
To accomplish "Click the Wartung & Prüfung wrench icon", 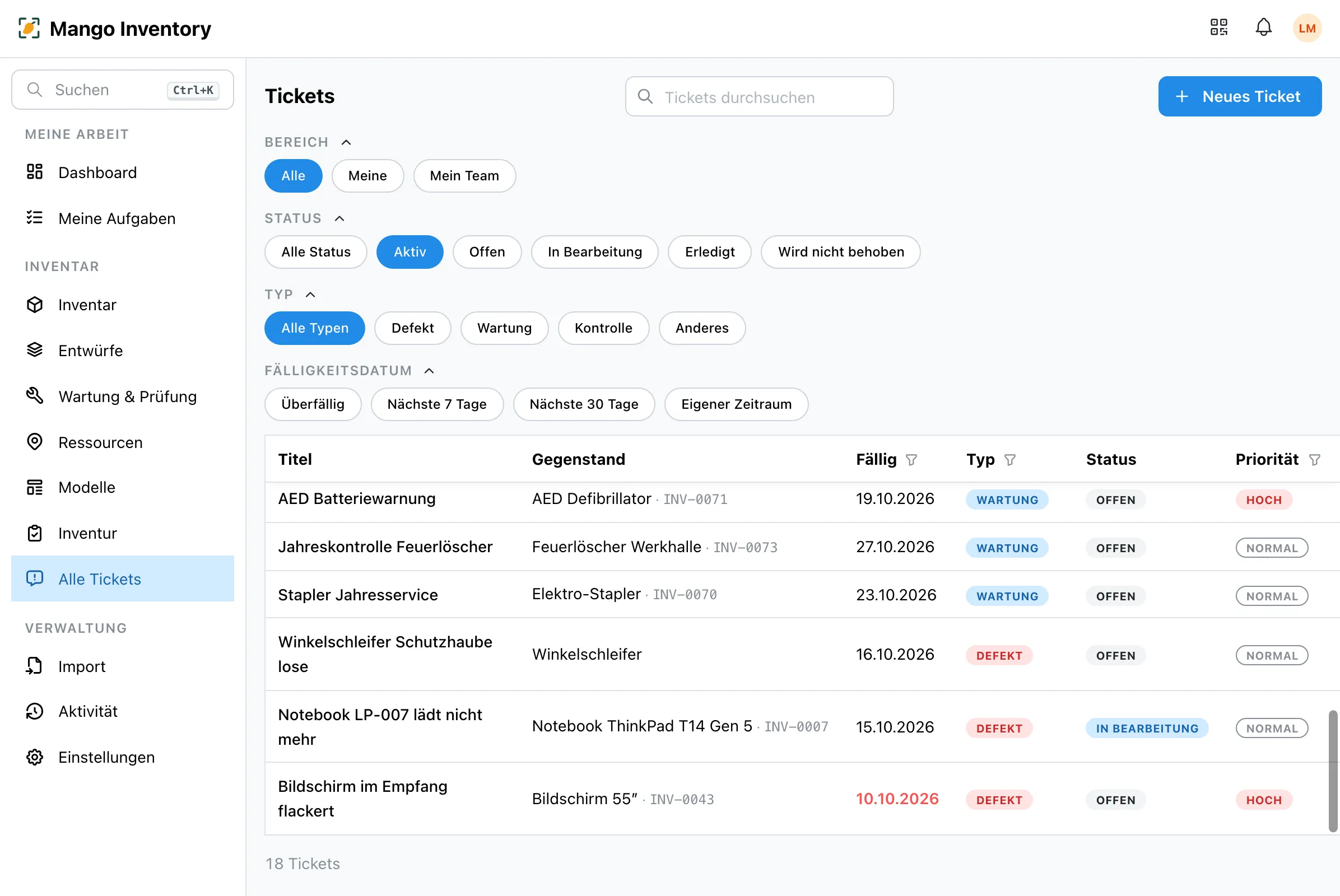I will [35, 395].
